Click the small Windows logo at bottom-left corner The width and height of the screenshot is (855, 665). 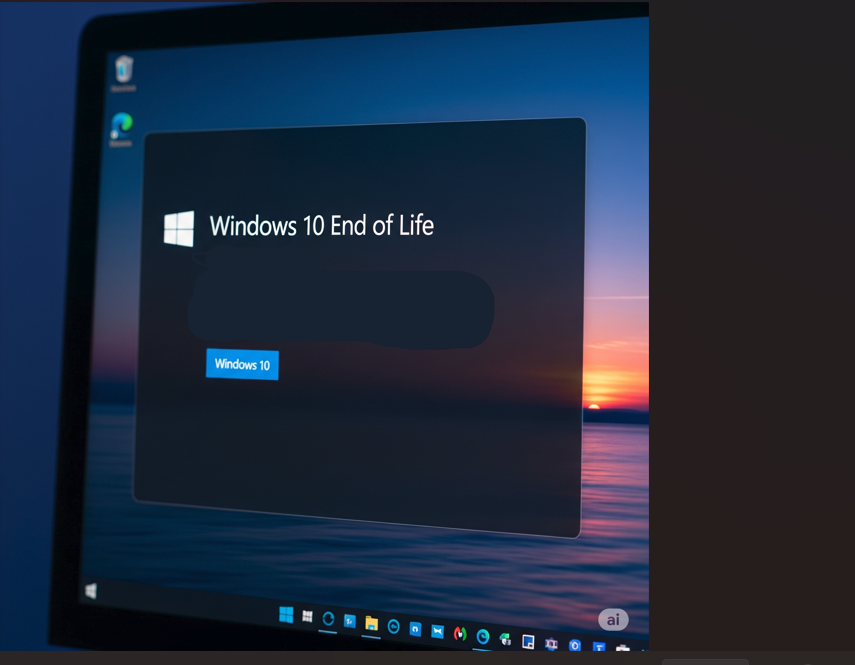[x=91, y=591]
